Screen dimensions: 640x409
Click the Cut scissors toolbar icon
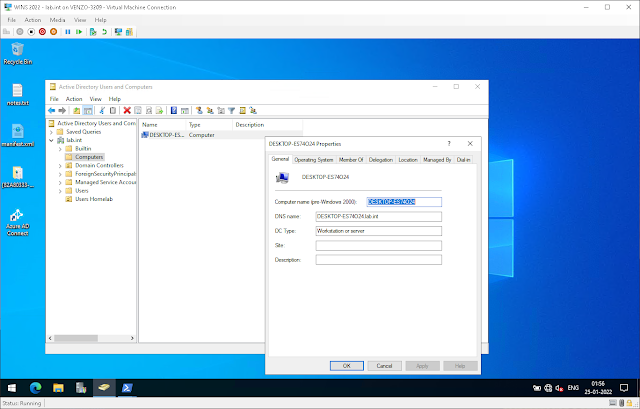coord(102,111)
